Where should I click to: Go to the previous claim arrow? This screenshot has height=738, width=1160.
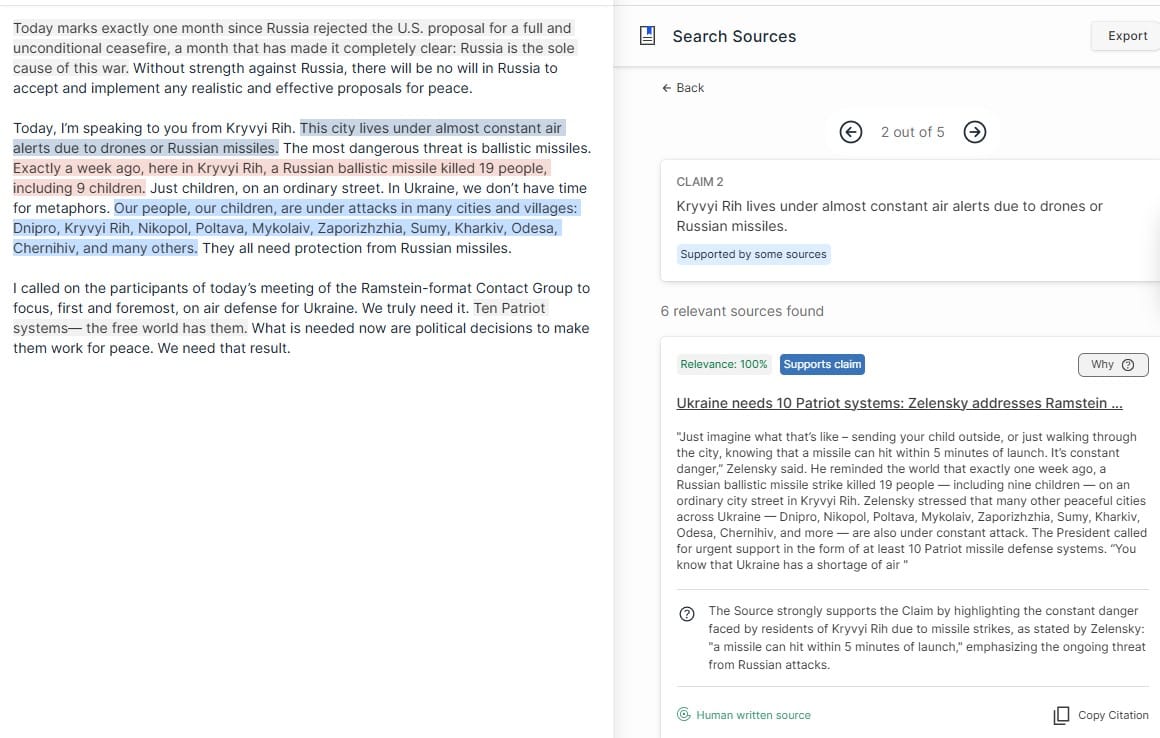point(851,132)
